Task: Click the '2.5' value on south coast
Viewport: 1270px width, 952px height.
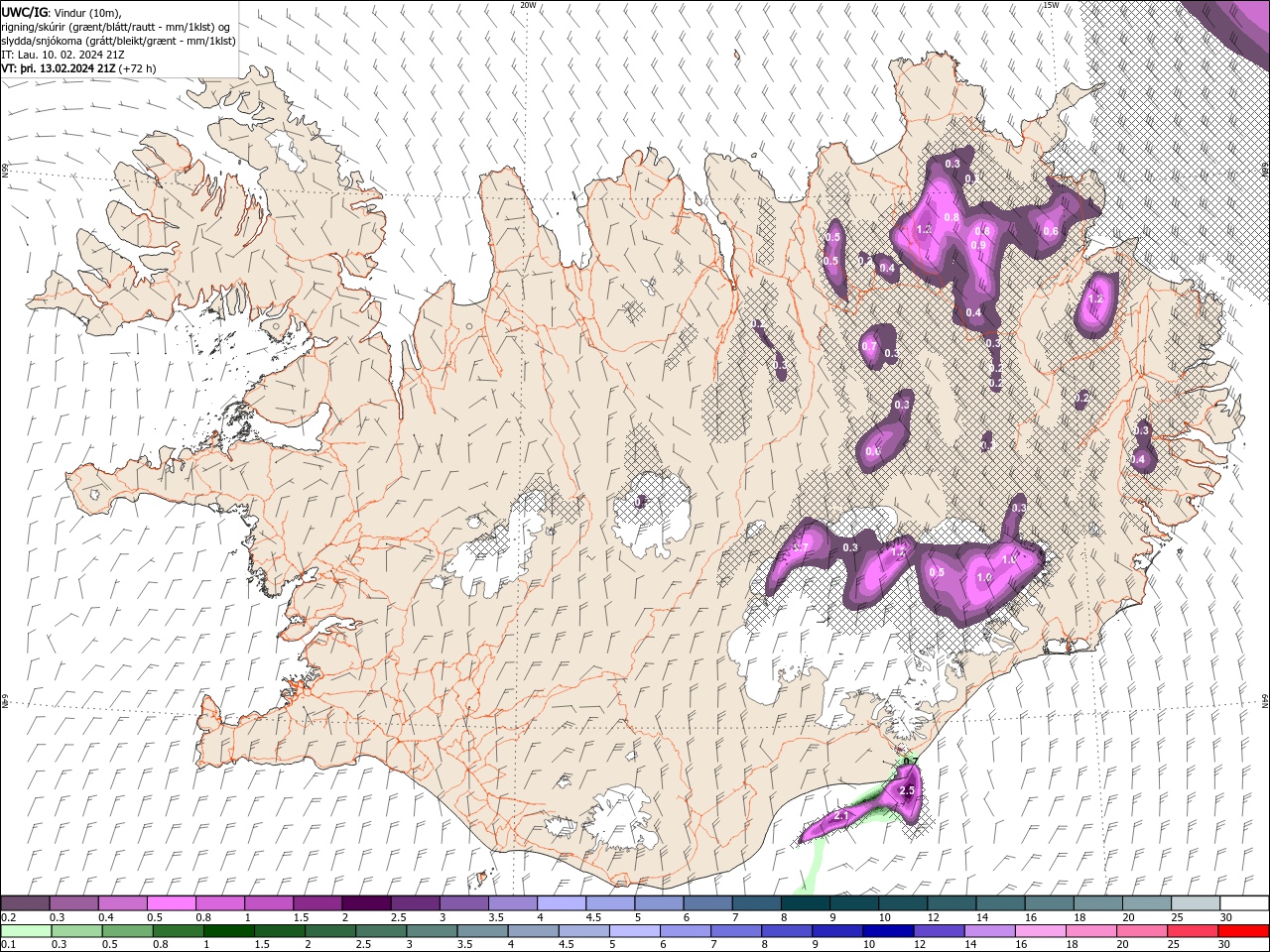Action: [906, 790]
